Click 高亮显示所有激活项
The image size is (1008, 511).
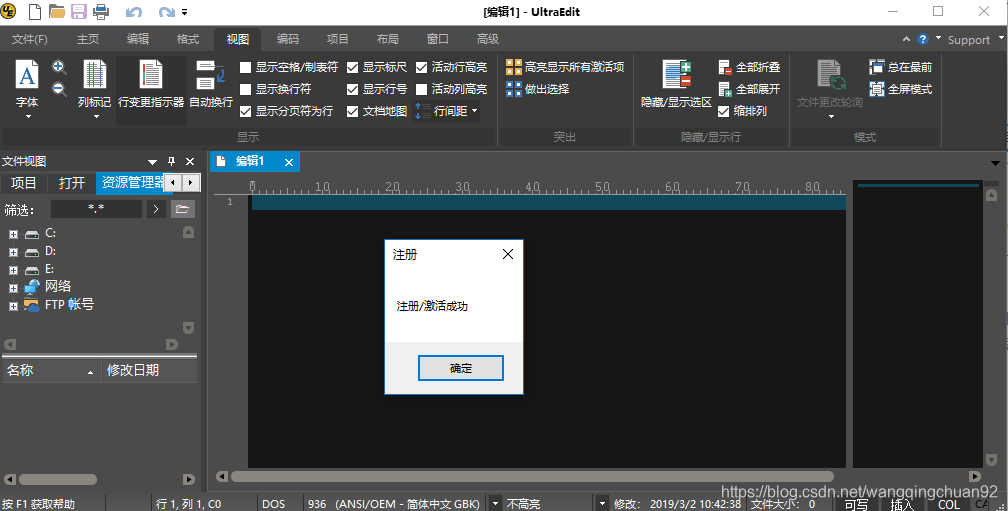[565, 67]
